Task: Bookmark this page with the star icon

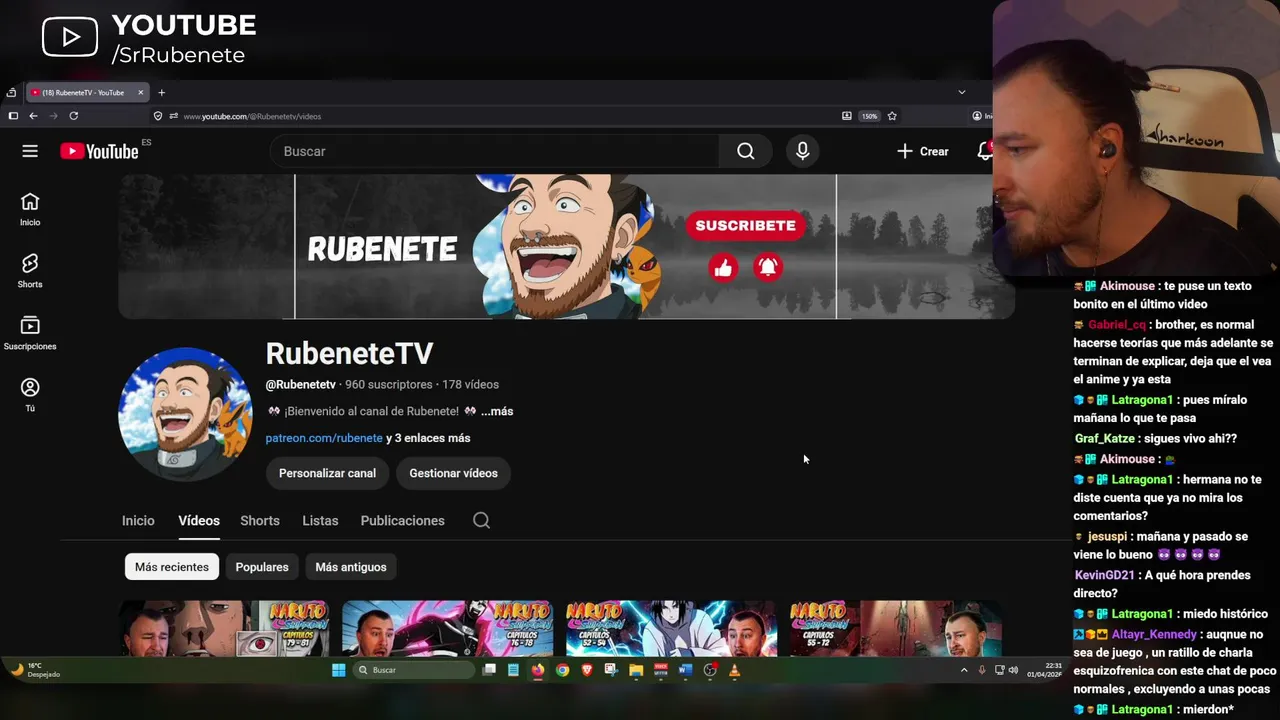Action: coord(892,116)
